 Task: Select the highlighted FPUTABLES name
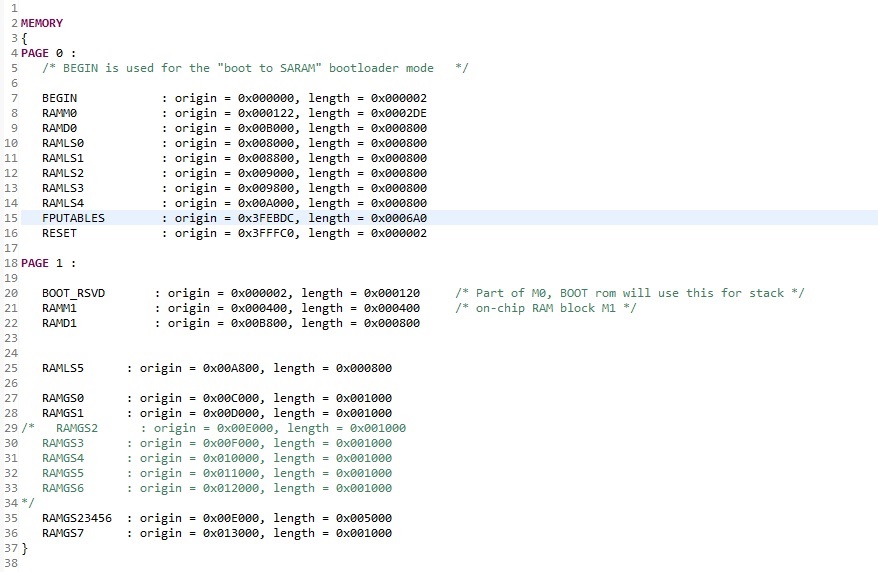(x=73, y=218)
